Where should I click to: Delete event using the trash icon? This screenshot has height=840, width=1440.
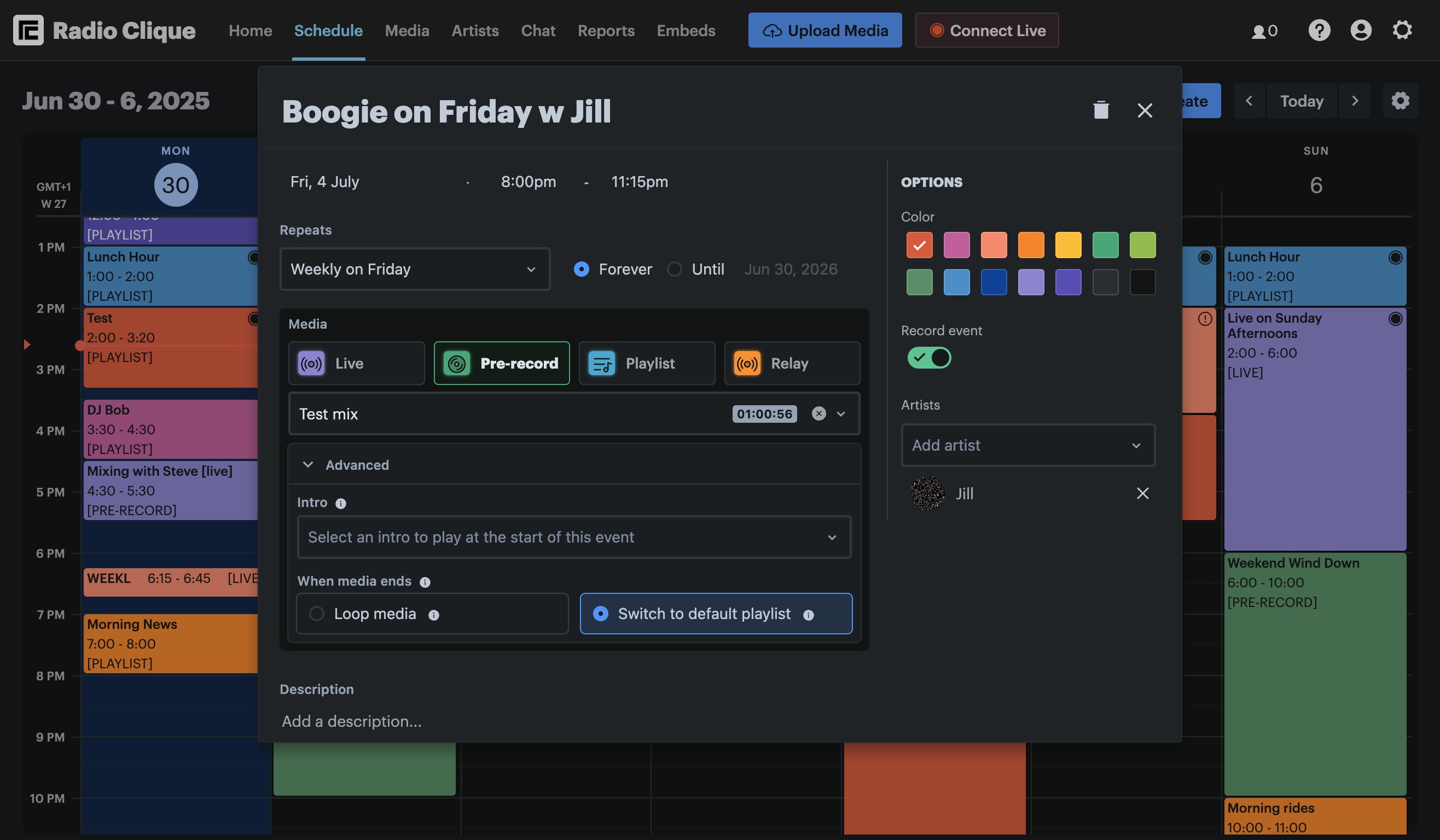click(x=1101, y=110)
